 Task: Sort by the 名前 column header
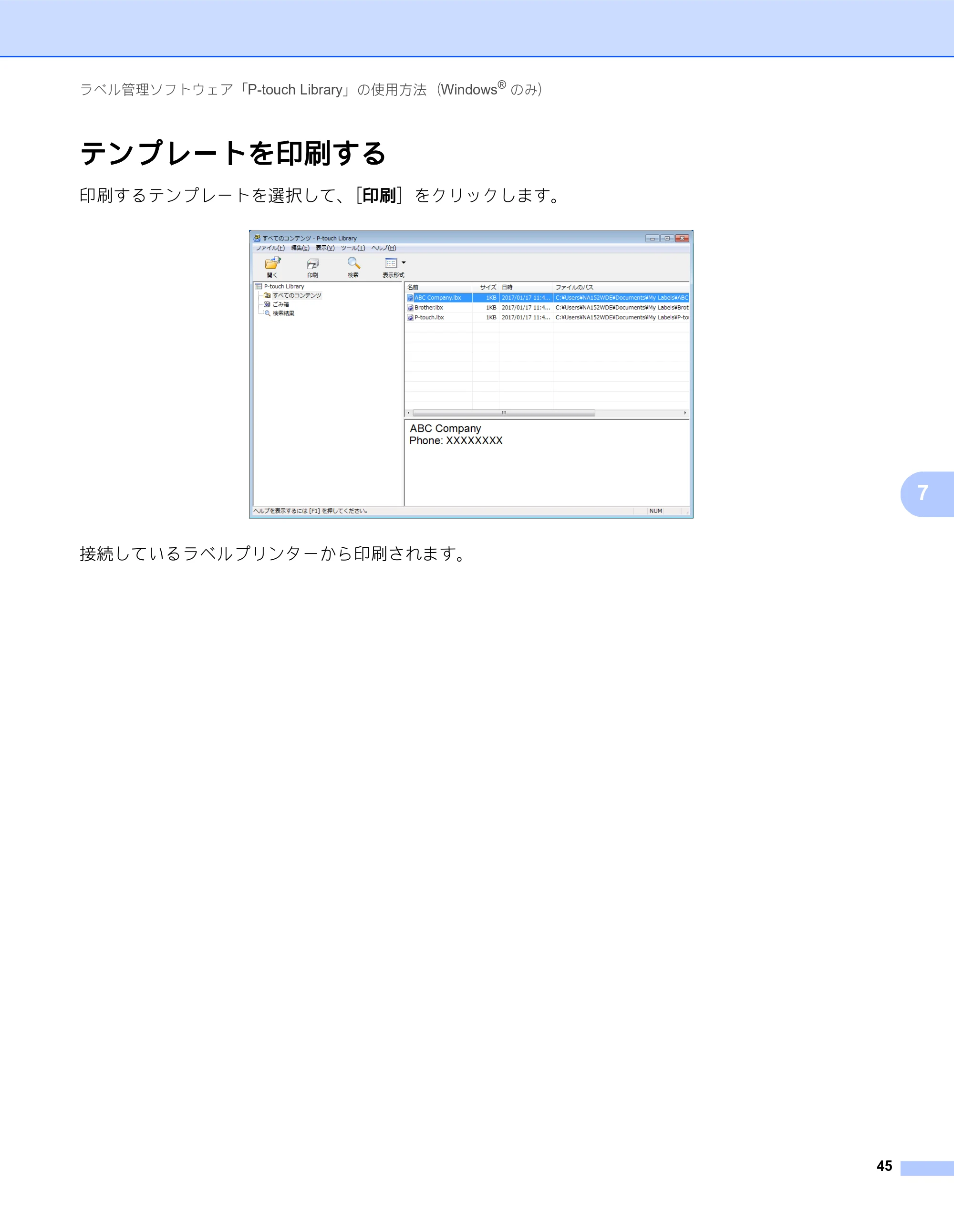(439, 288)
